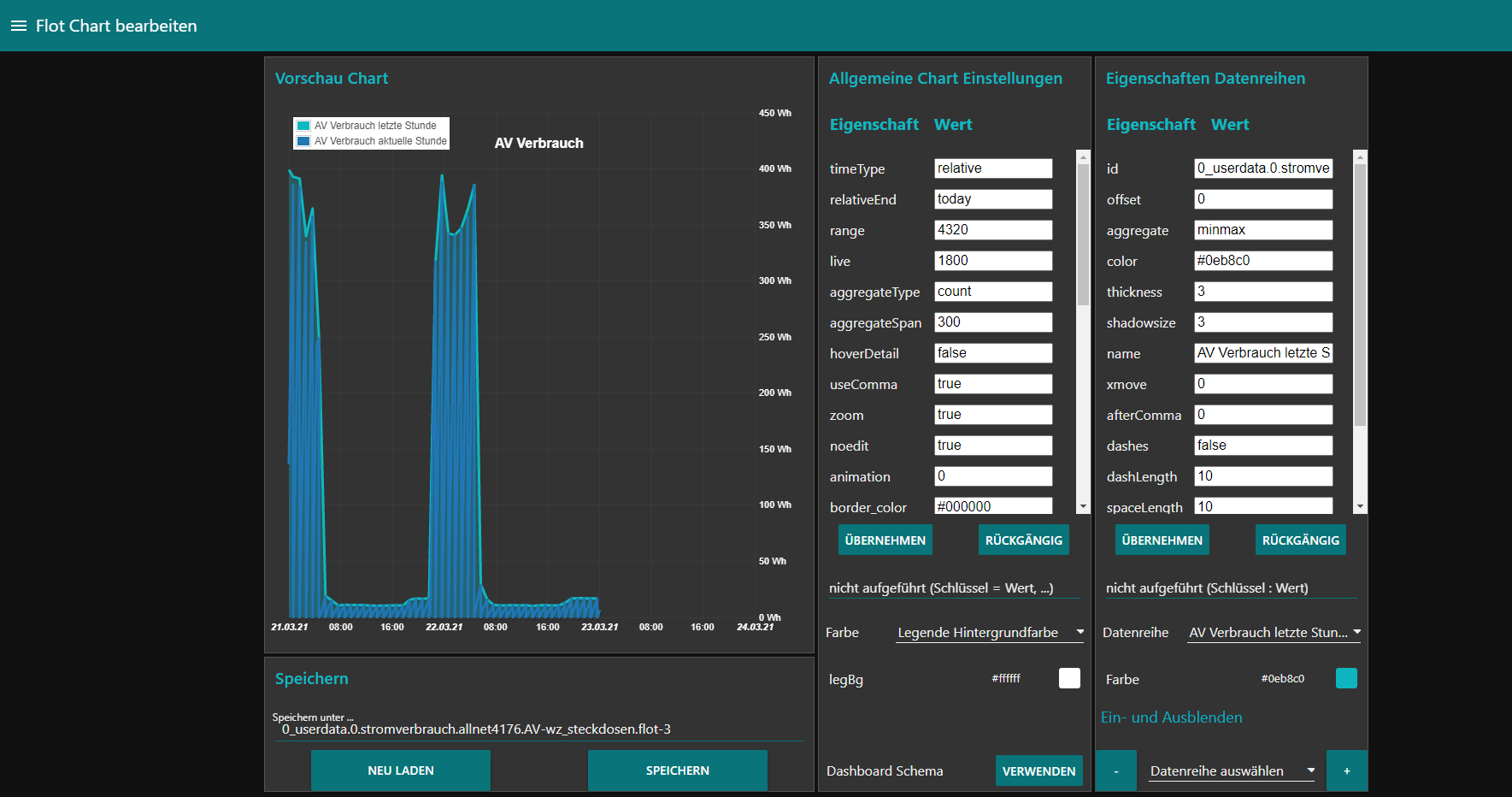Click the live value field 1800

click(x=993, y=261)
